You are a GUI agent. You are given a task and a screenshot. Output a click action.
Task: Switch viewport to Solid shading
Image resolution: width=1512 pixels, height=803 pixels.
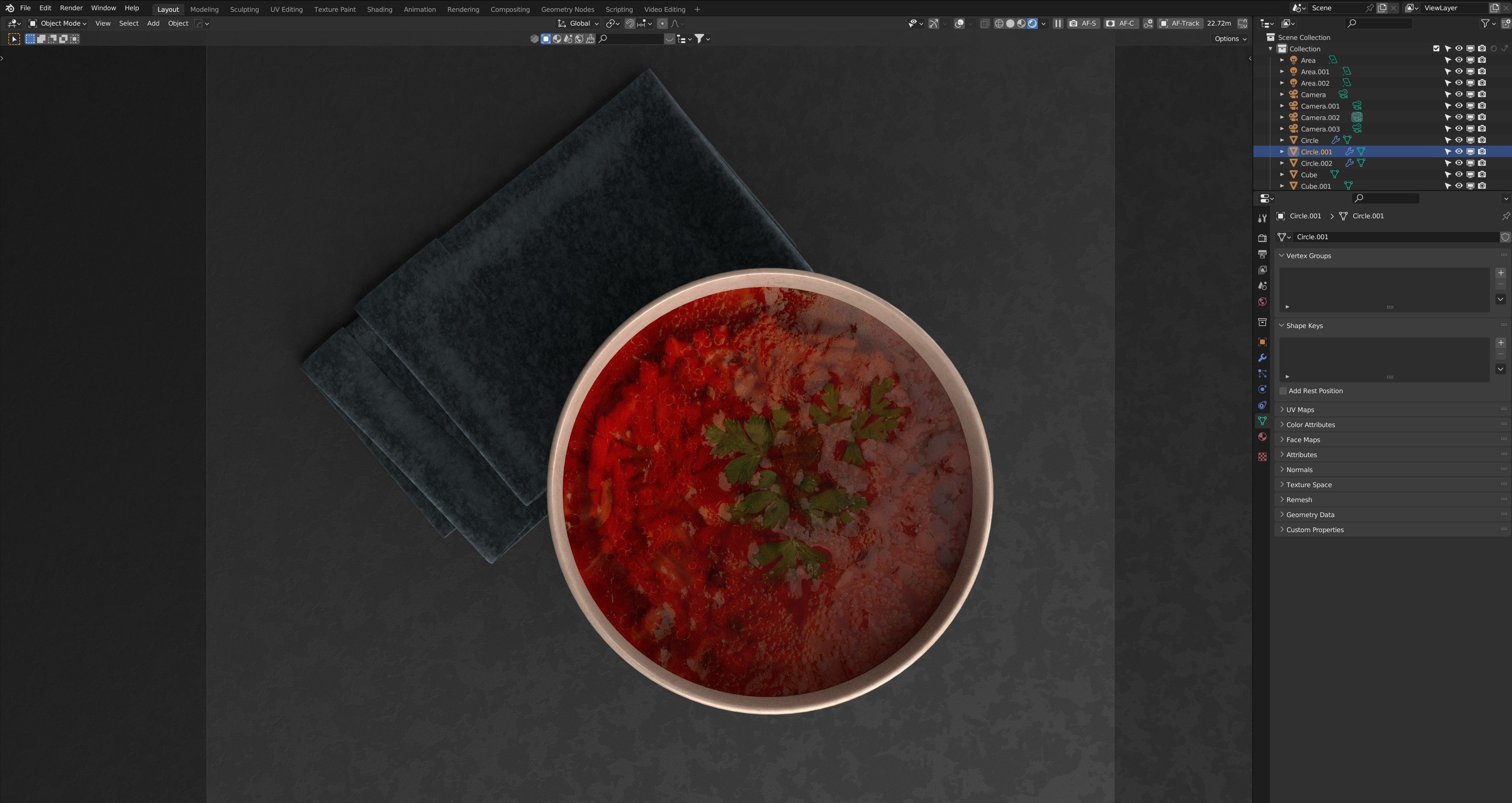1010,23
